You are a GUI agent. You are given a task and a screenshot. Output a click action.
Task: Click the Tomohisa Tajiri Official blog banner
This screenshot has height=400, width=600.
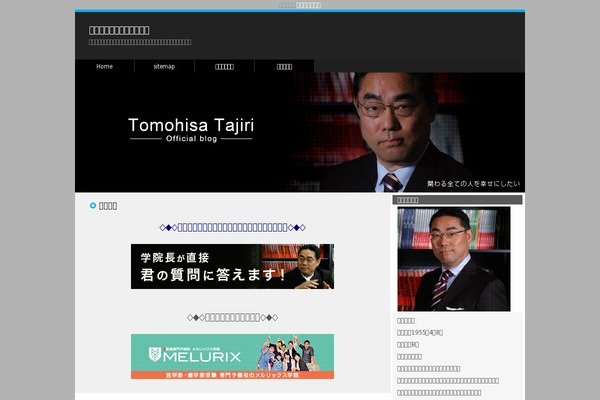(x=300, y=132)
